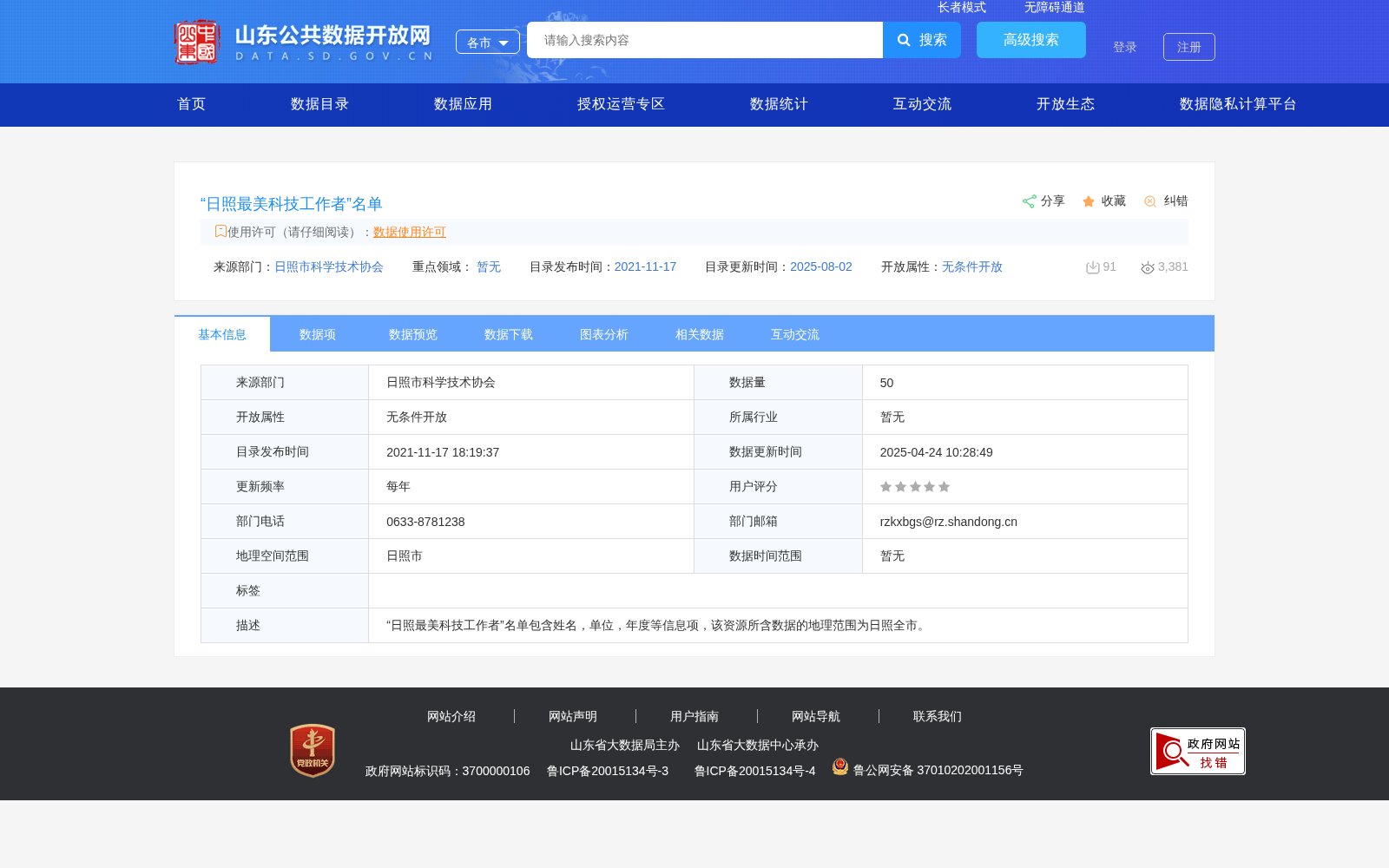
Task: Click the data quantity value 50
Action: (x=886, y=383)
